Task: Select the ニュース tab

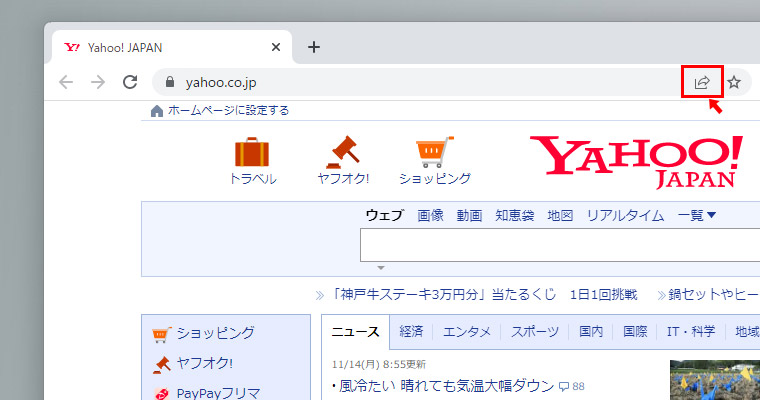Action: (x=355, y=332)
